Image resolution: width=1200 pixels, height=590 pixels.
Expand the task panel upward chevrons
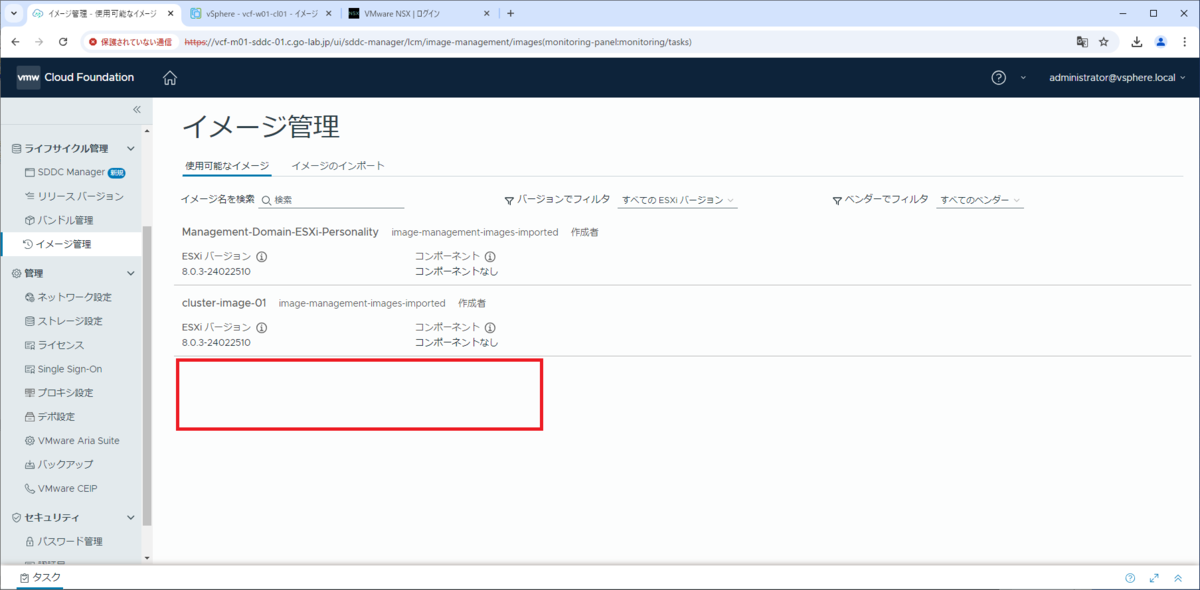tap(1178, 578)
